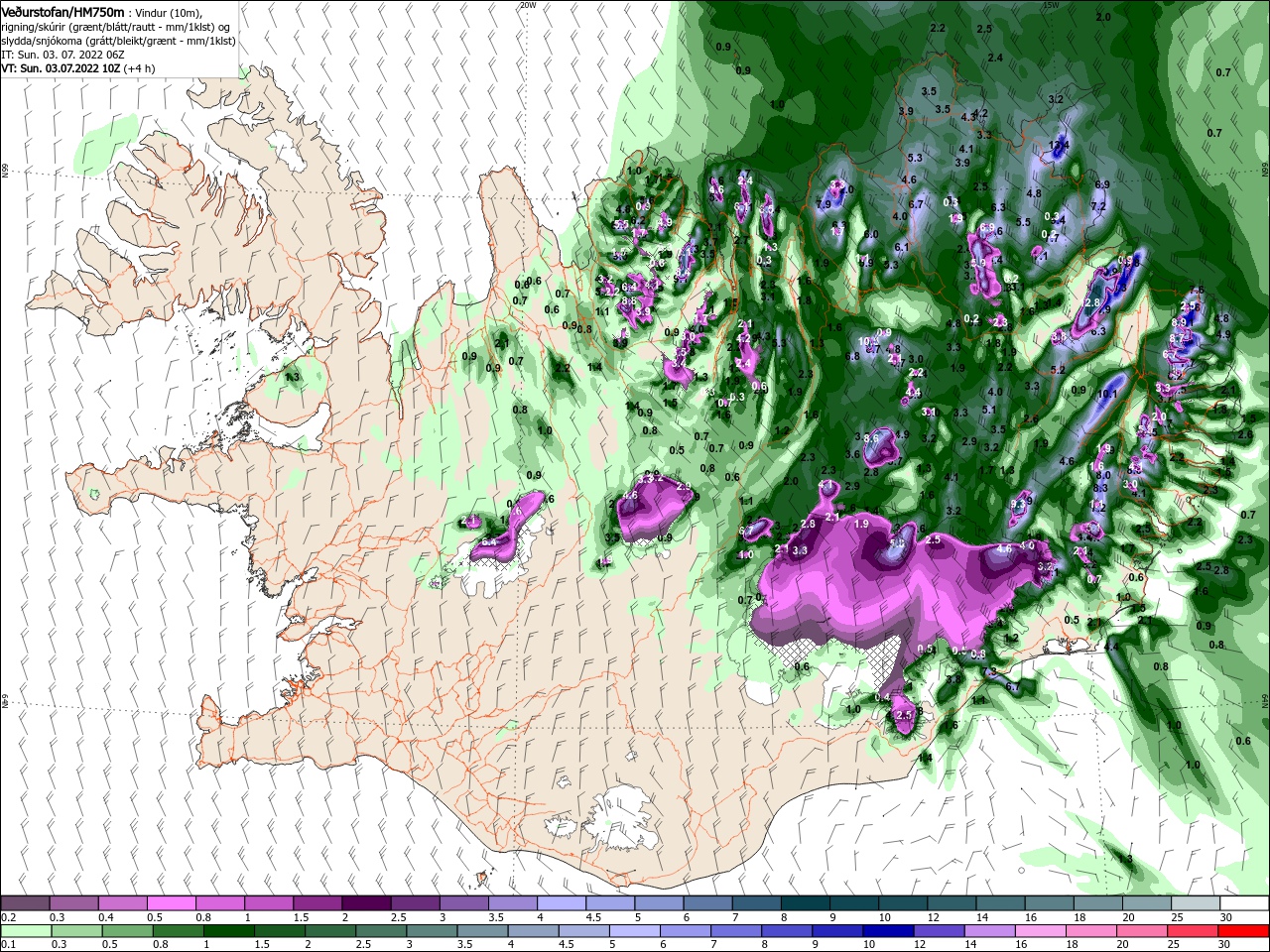
Task: Click the 20W longitude label
Action: 528,4
